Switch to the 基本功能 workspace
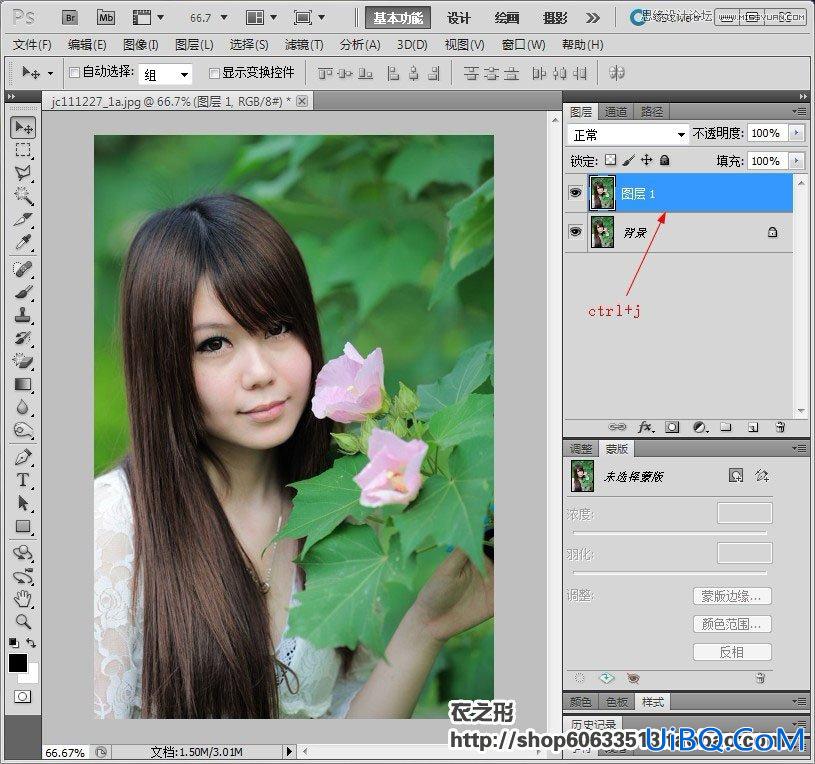 coord(398,18)
